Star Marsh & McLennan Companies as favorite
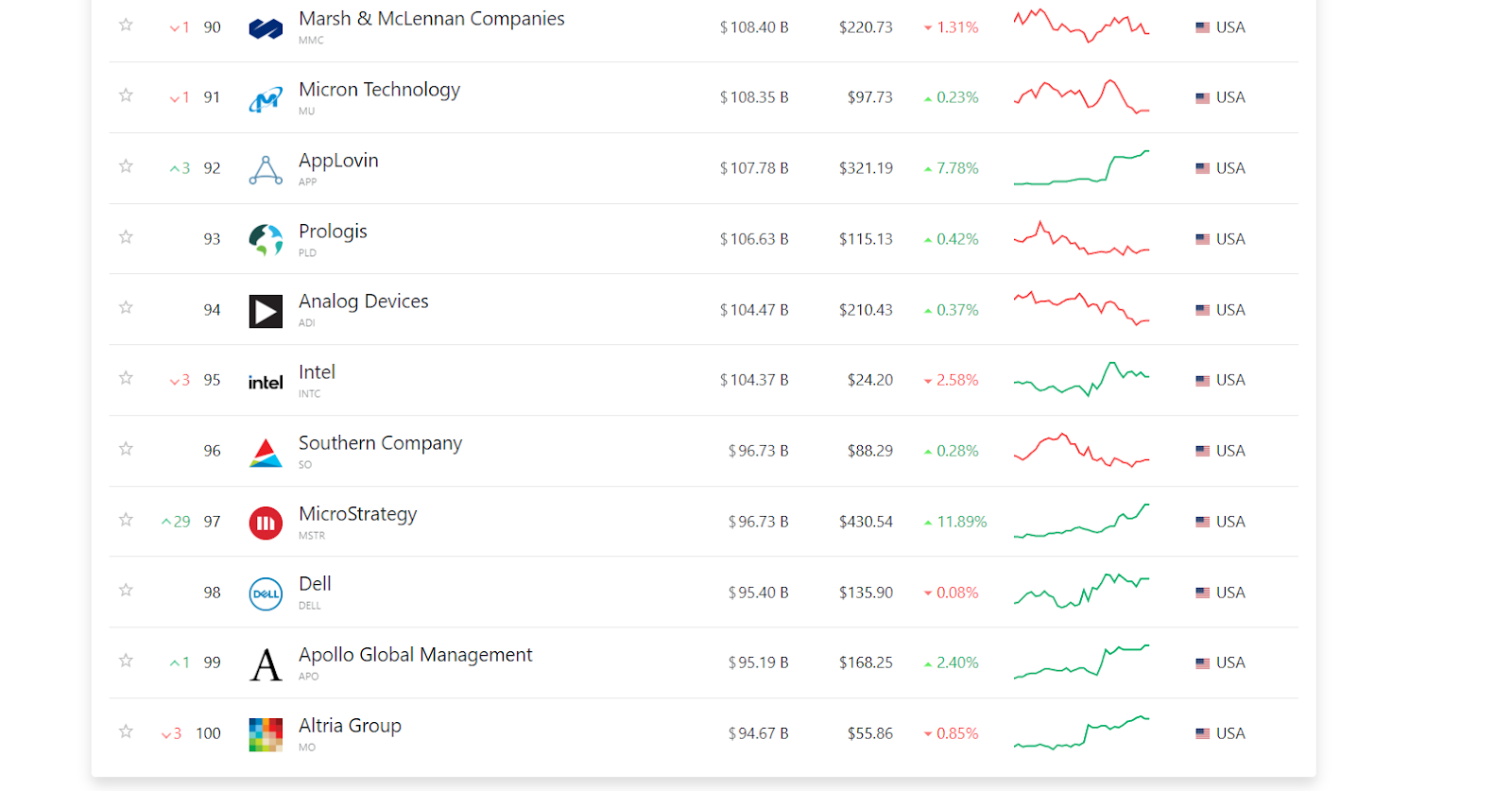This screenshot has height=791, width=1512. [x=126, y=25]
